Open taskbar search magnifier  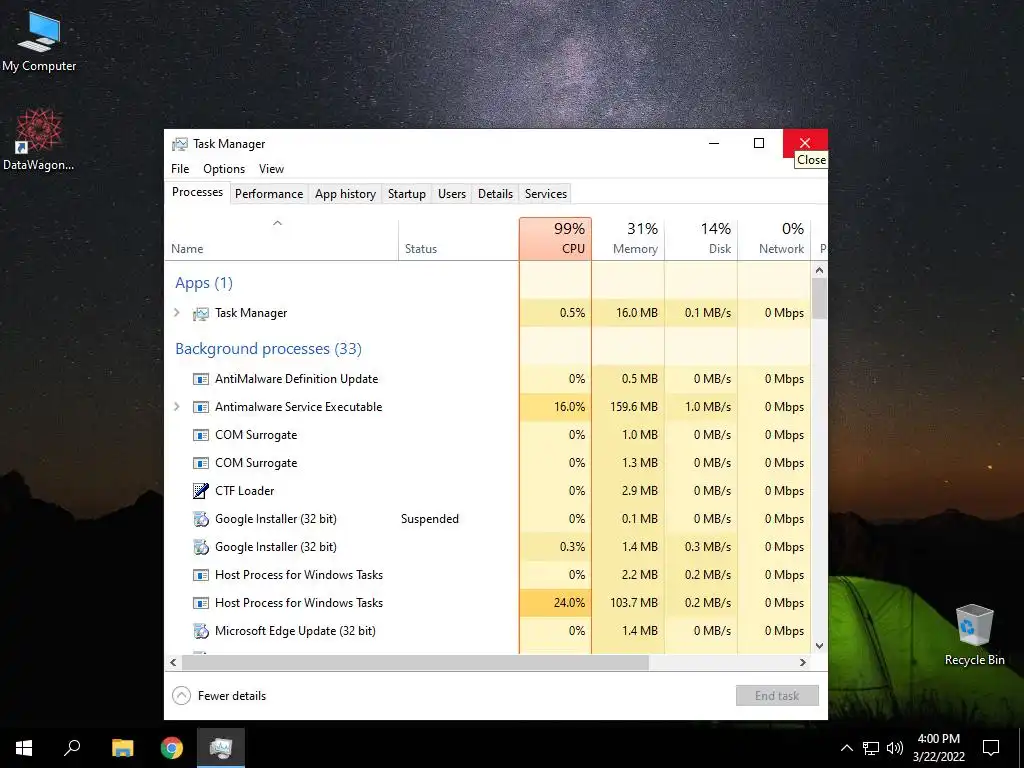[x=72, y=748]
